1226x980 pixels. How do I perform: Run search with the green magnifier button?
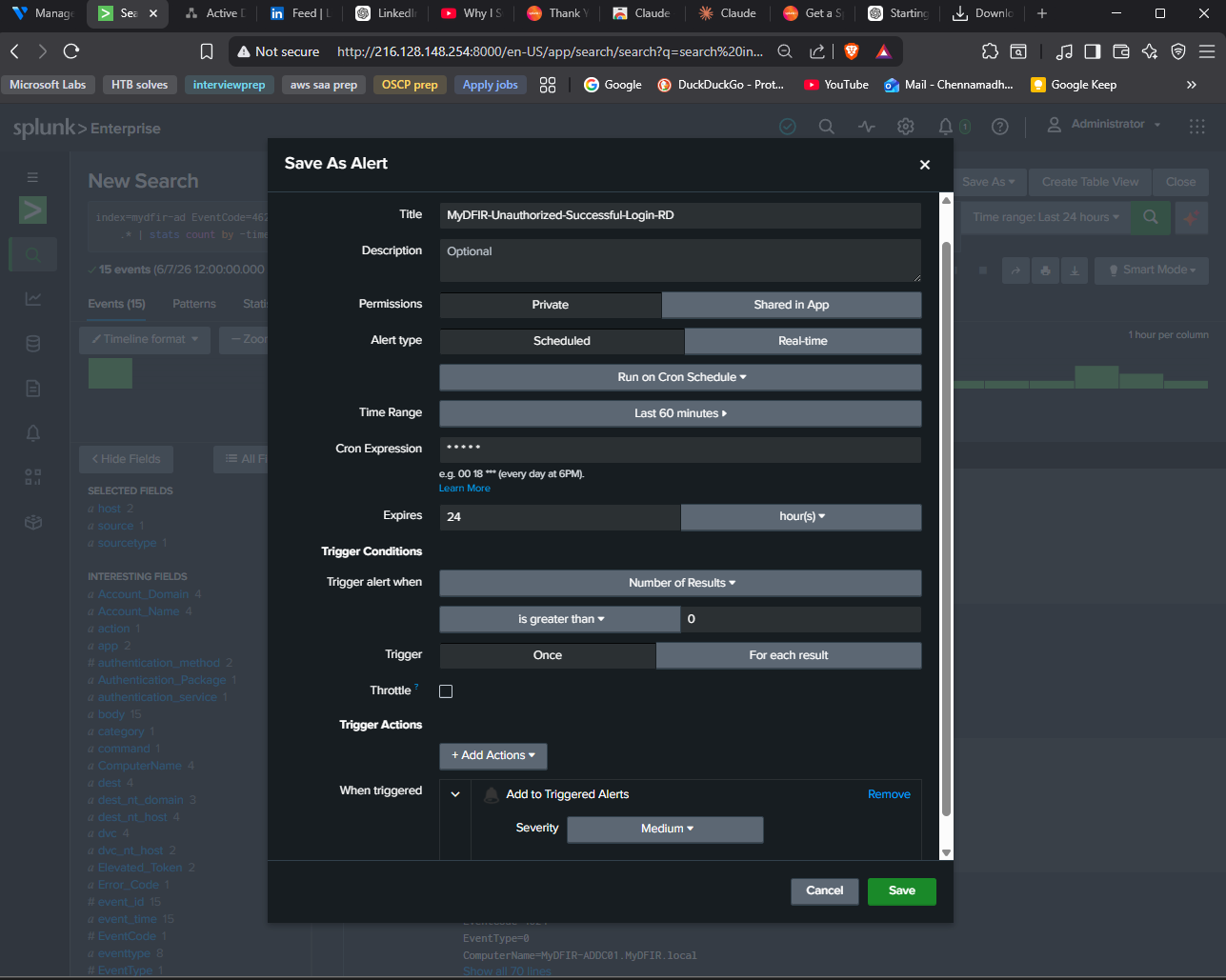pyautogui.click(x=1151, y=217)
